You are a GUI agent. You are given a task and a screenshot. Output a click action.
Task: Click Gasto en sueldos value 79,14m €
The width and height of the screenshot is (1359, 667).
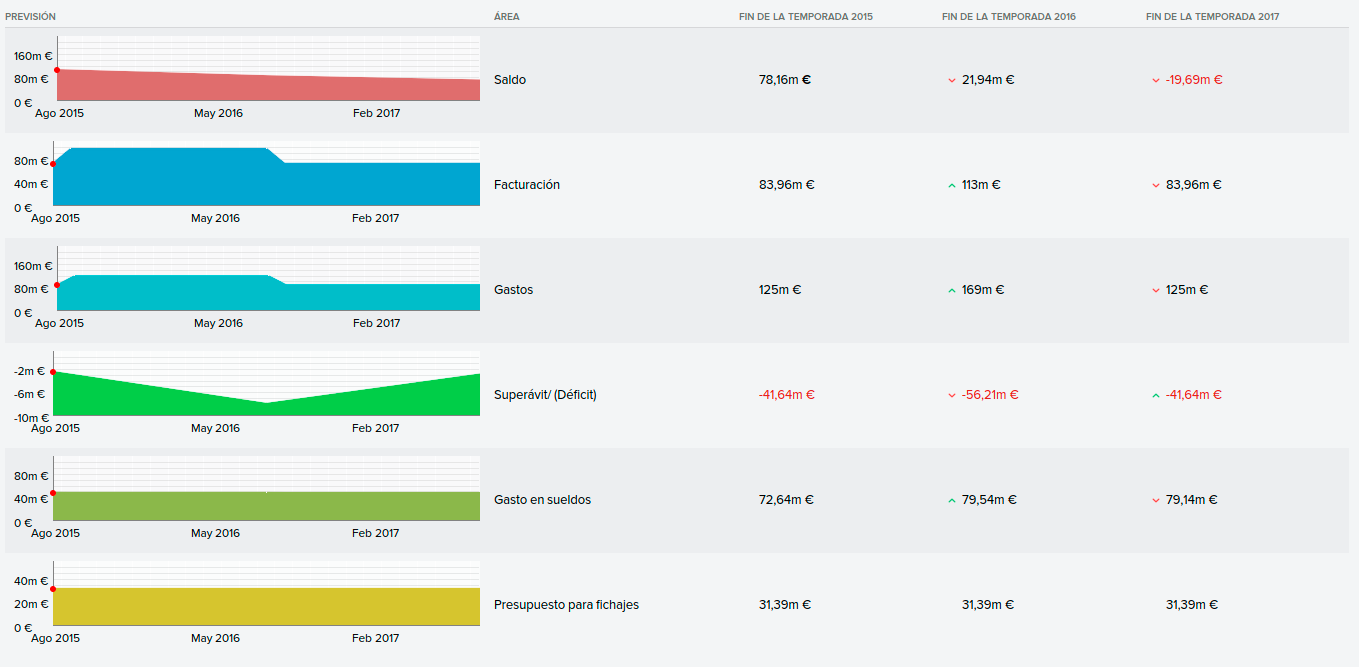(1192, 500)
